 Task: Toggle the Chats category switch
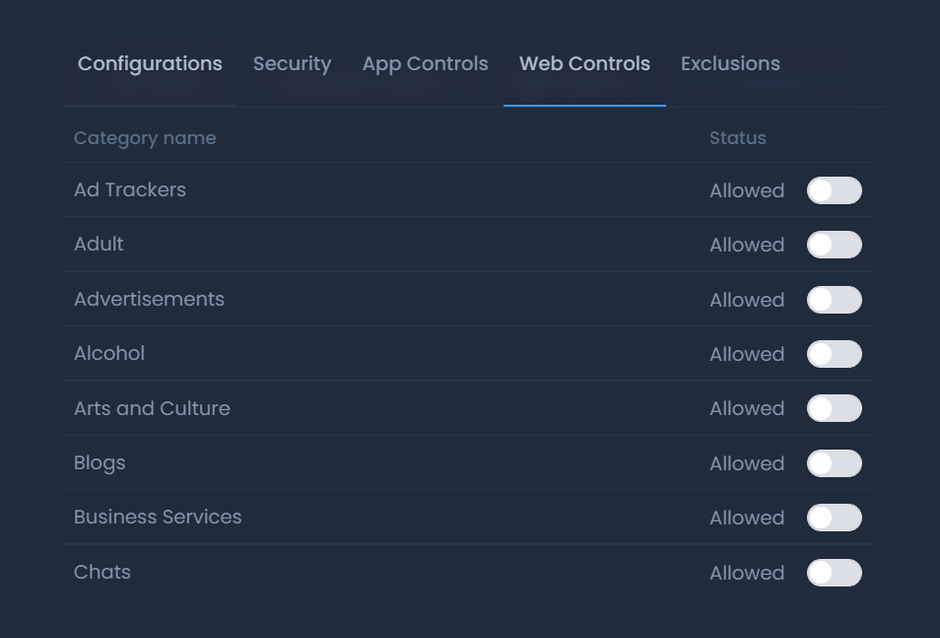click(834, 572)
